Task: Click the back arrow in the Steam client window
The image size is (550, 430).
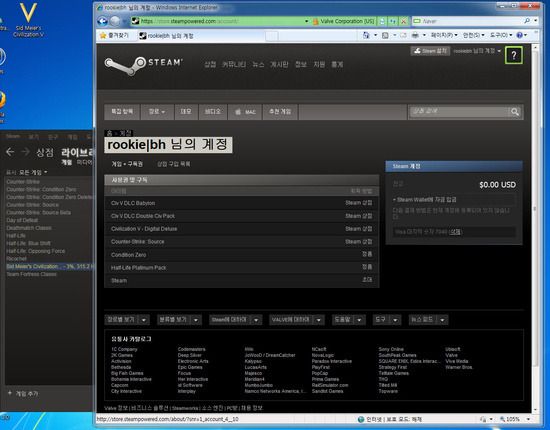Action: (x=10, y=152)
